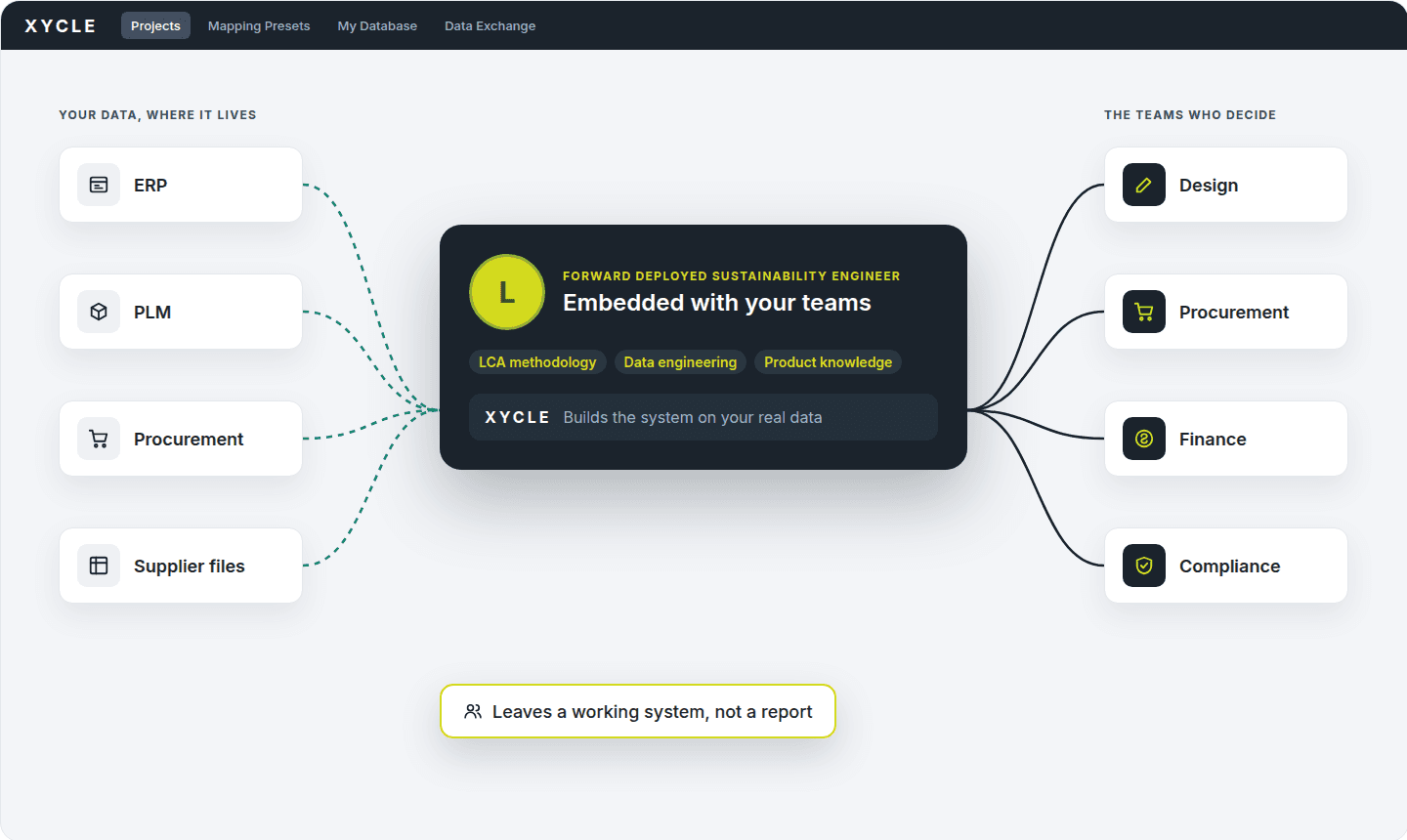The height and width of the screenshot is (840, 1407).
Task: Click the Finance coin icon
Action: pyautogui.click(x=1144, y=439)
